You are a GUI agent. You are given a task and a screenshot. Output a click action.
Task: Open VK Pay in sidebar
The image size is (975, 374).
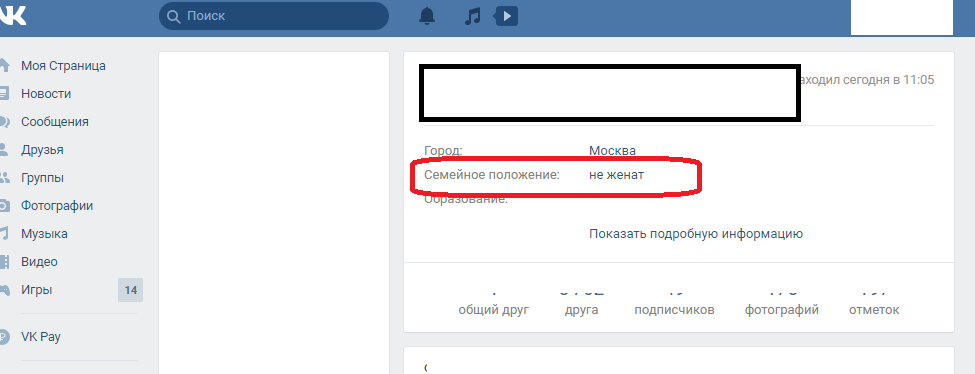pos(41,337)
